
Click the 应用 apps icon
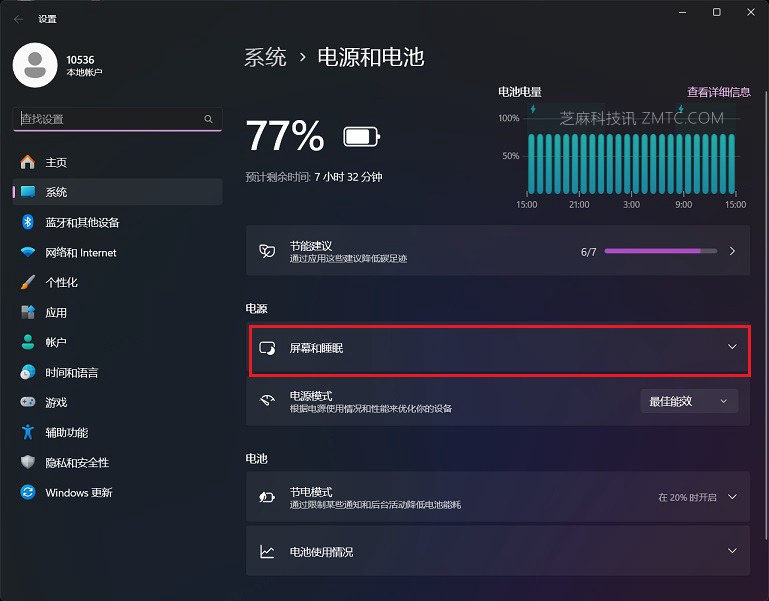coord(28,312)
